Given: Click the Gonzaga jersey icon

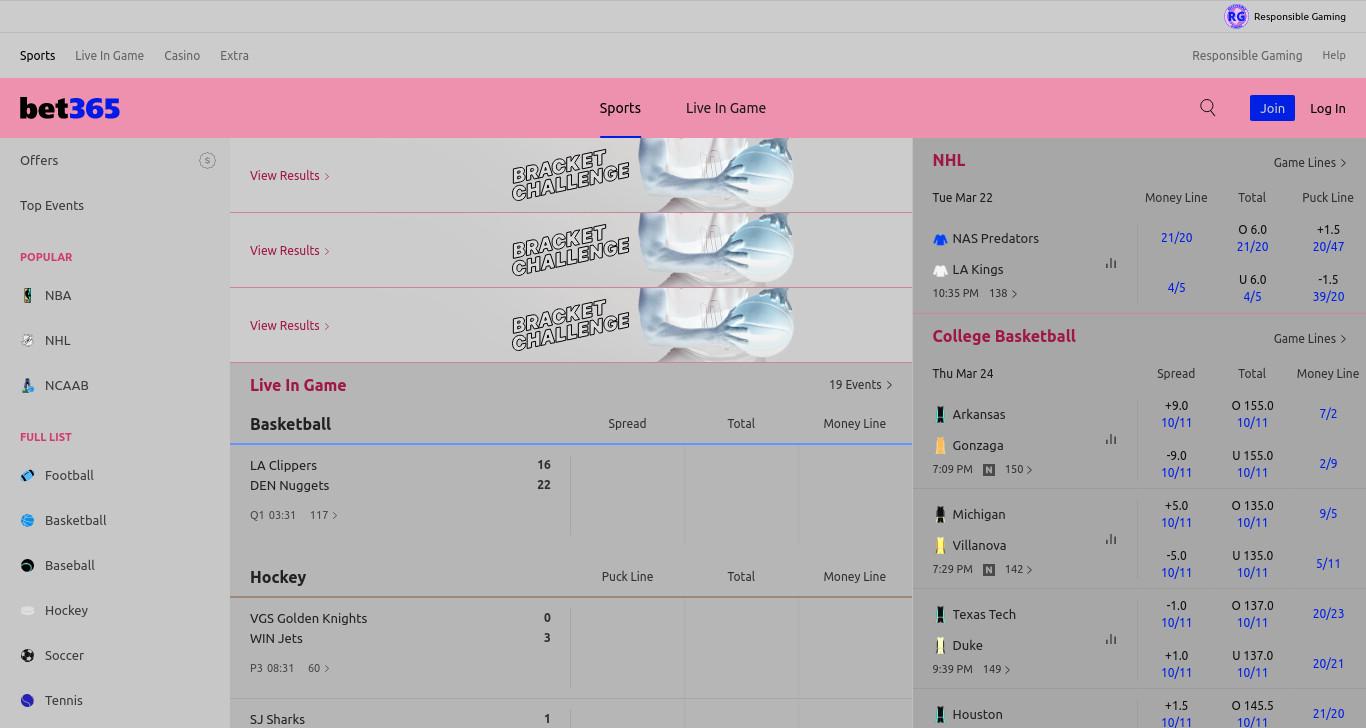Looking at the screenshot, I should tap(940, 445).
